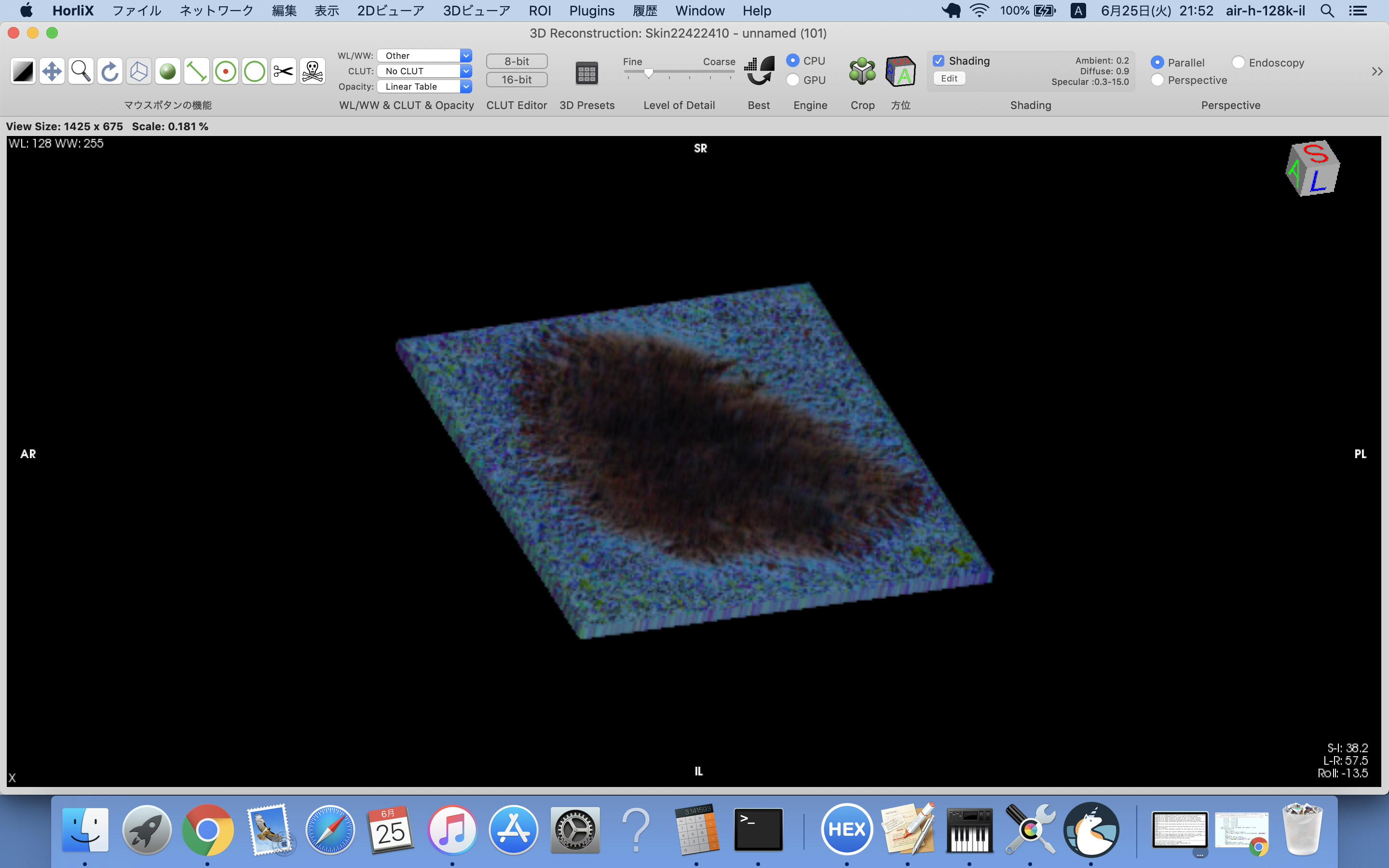Viewport: 1389px width, 868px height.
Task: Select the GPU engine radio button
Action: point(793,80)
